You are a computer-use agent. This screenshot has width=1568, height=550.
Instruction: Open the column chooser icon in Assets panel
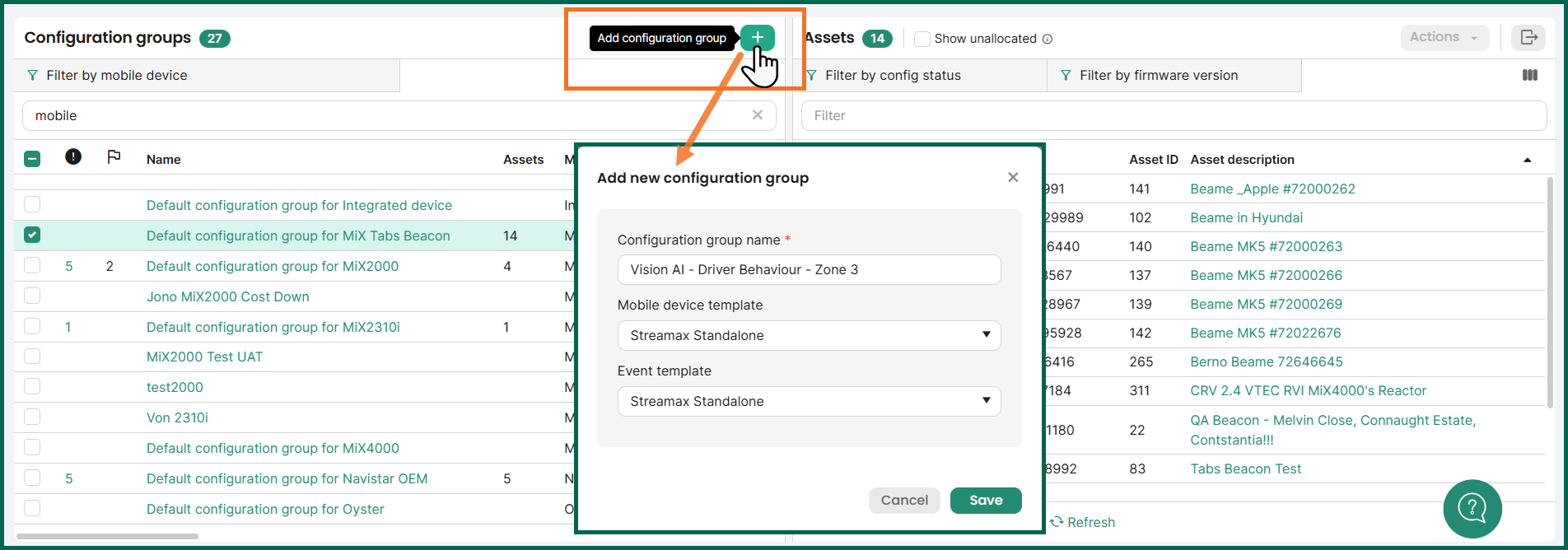tap(1530, 75)
